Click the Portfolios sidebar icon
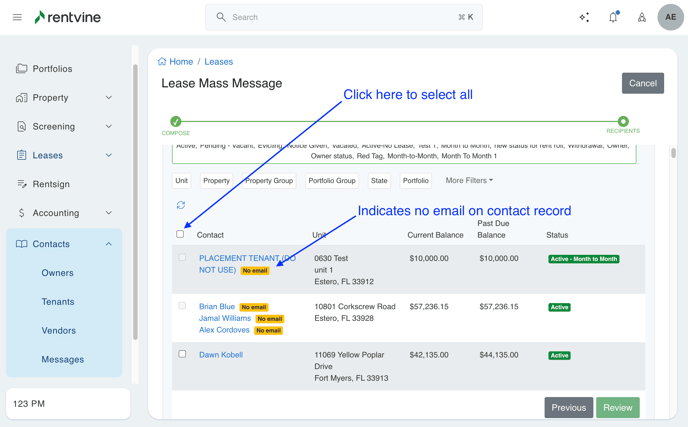688x427 pixels. tap(22, 69)
